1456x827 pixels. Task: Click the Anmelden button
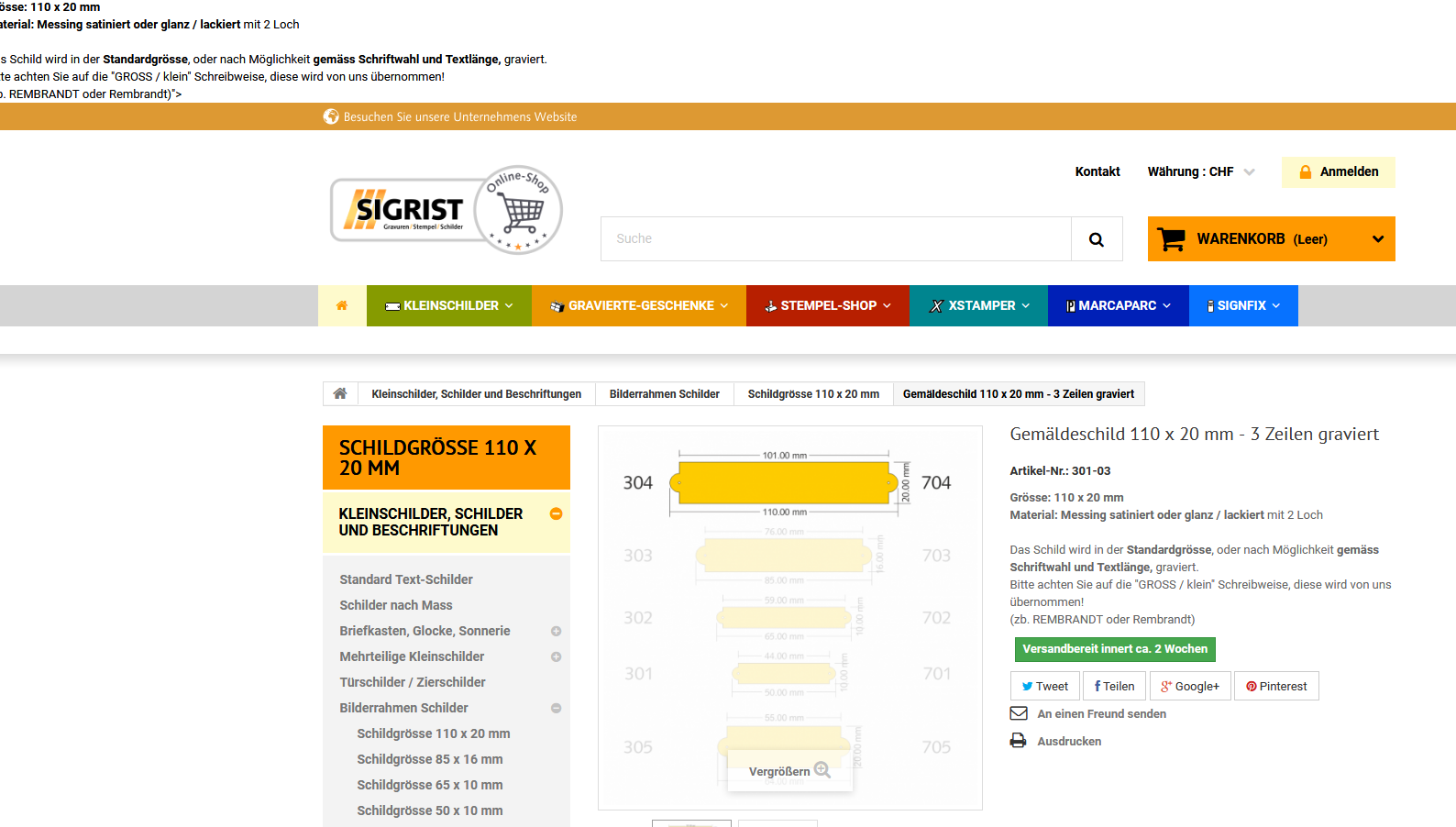[x=1339, y=172]
